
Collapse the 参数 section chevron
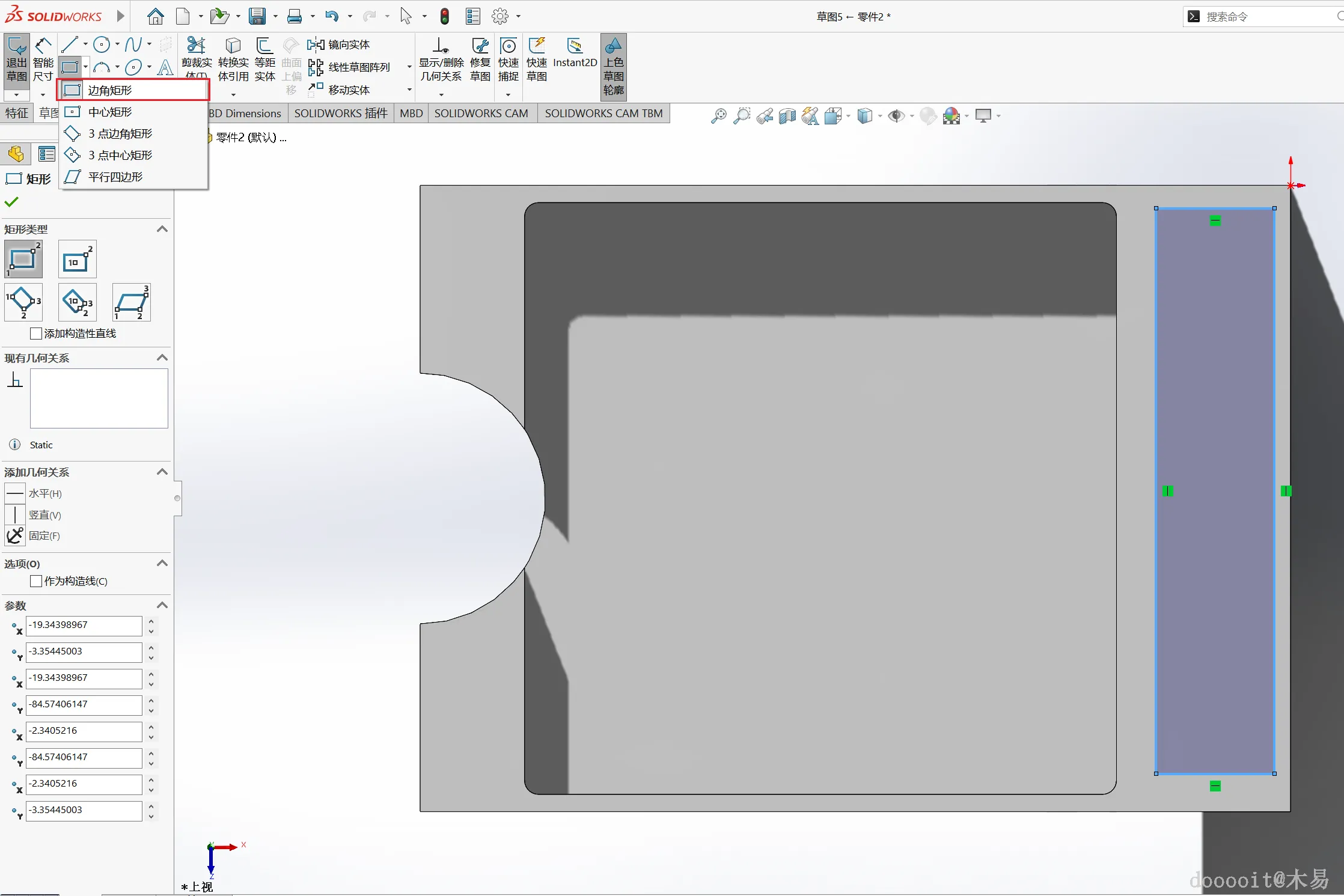[162, 605]
